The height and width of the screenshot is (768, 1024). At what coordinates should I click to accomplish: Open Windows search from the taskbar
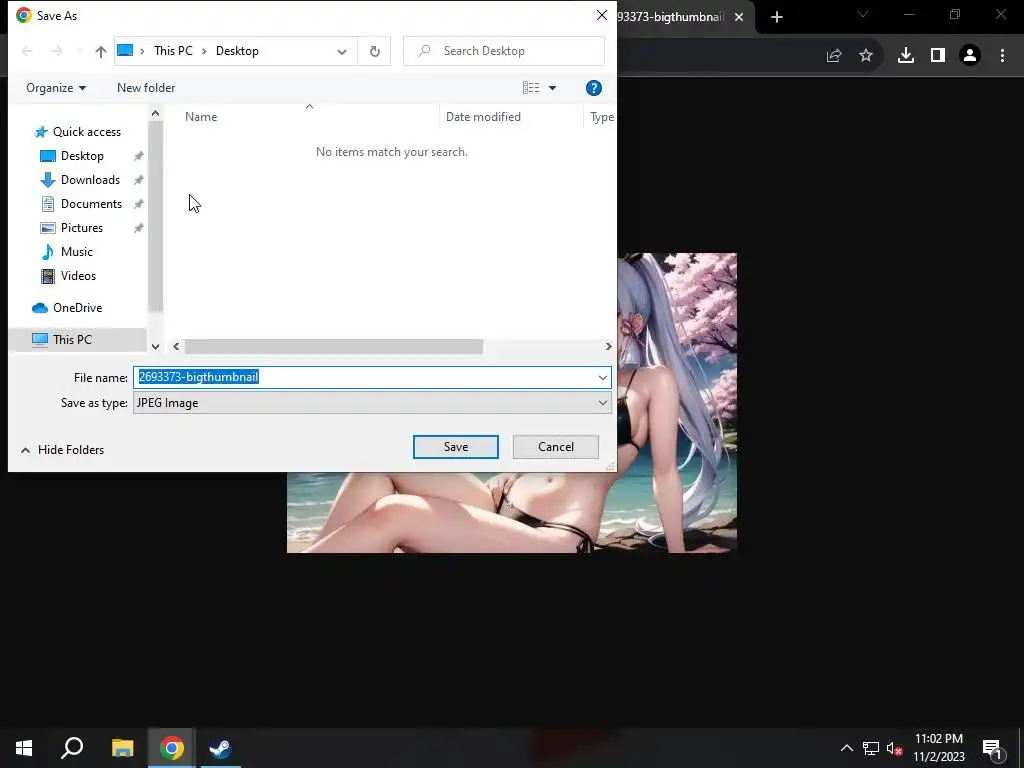pyautogui.click(x=72, y=748)
